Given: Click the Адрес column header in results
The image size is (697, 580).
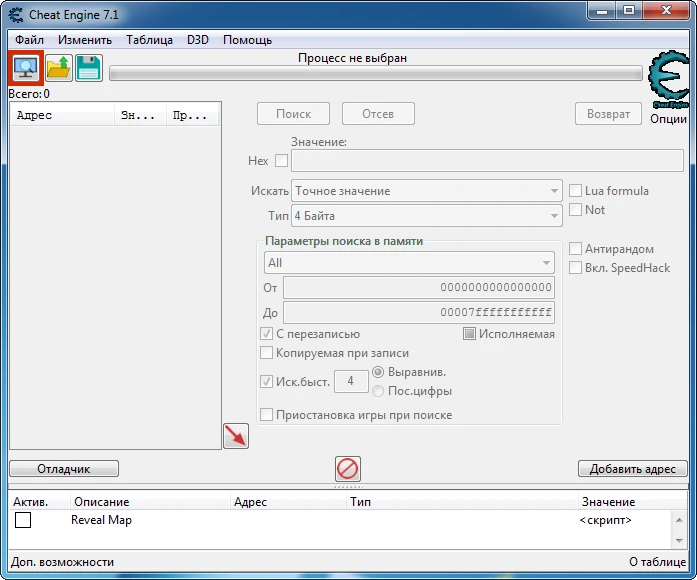Looking at the screenshot, I should (x=62, y=116).
